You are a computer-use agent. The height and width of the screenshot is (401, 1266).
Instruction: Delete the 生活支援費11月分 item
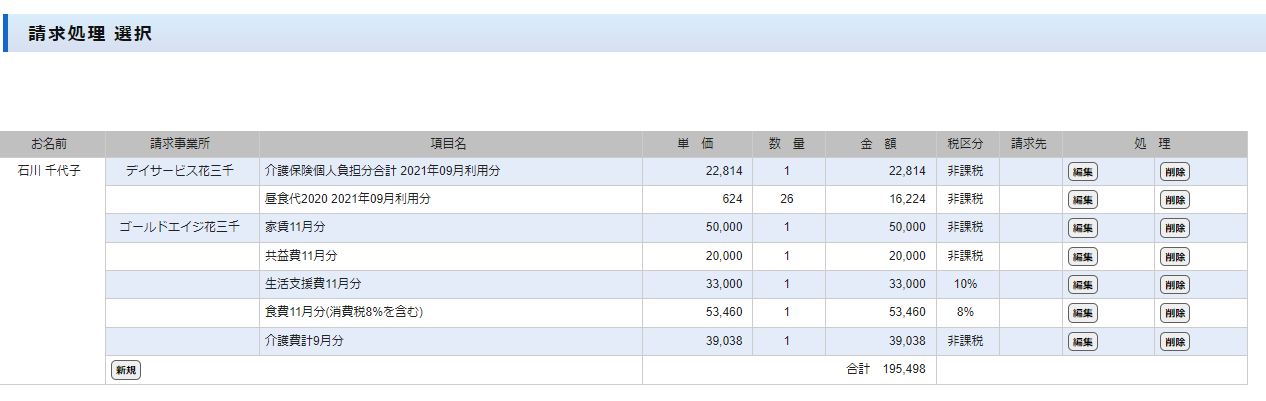pyautogui.click(x=1174, y=285)
